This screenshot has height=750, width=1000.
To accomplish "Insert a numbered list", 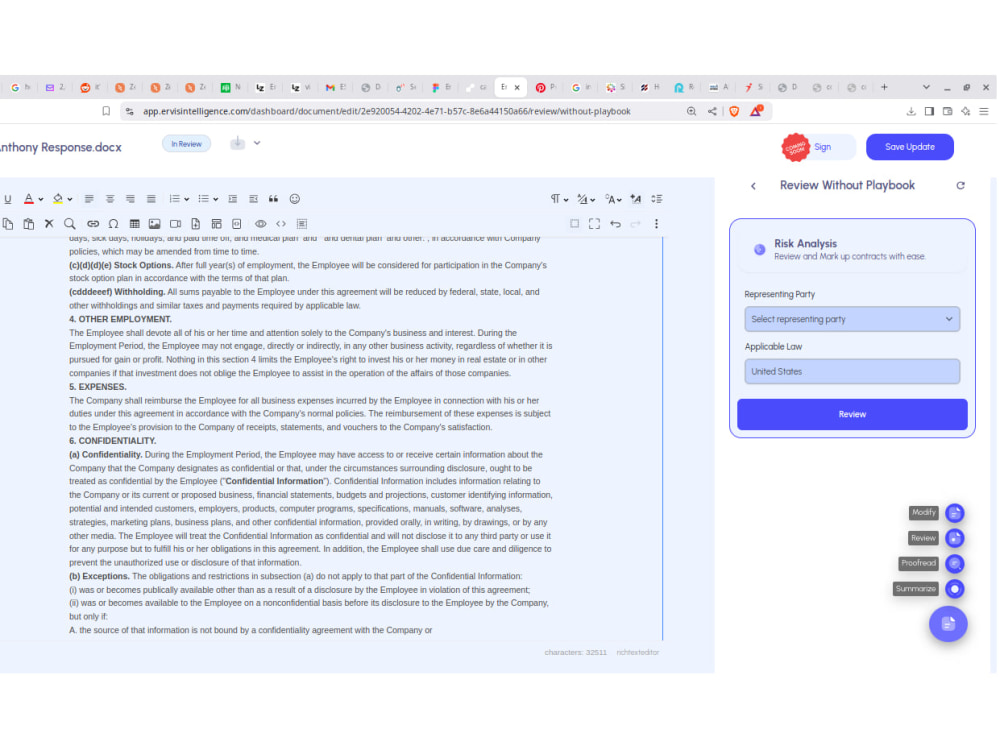I will (x=174, y=199).
